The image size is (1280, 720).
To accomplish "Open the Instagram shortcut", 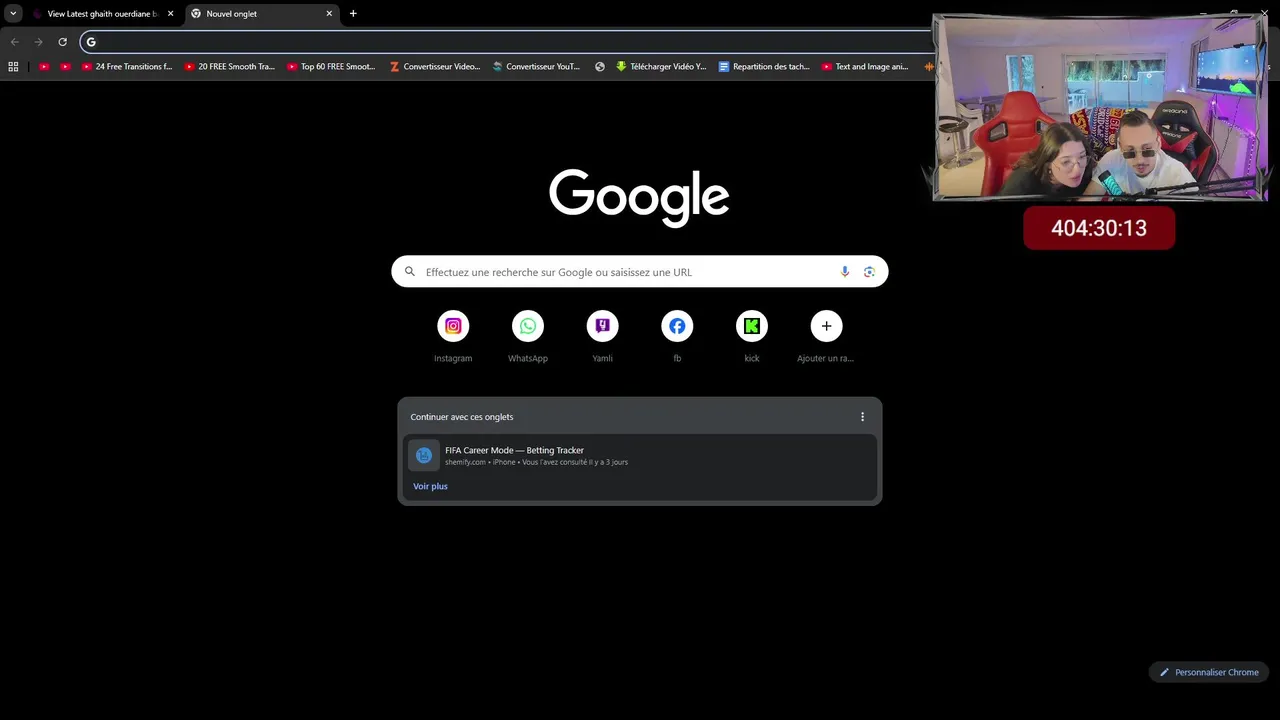I will tap(453, 337).
